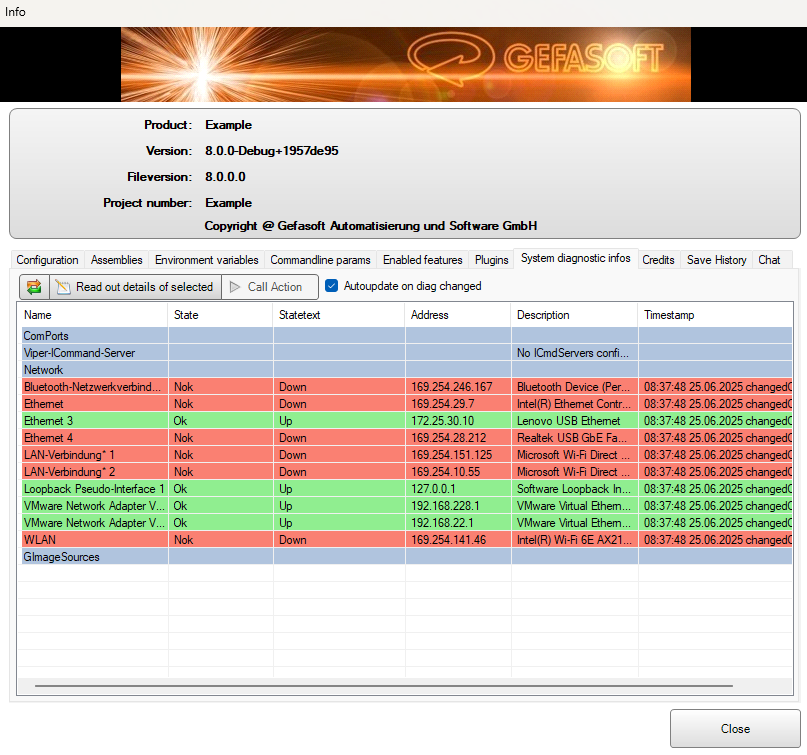Click address 172.25.30.10
Viewport: 807px width, 755px height.
tap(442, 420)
